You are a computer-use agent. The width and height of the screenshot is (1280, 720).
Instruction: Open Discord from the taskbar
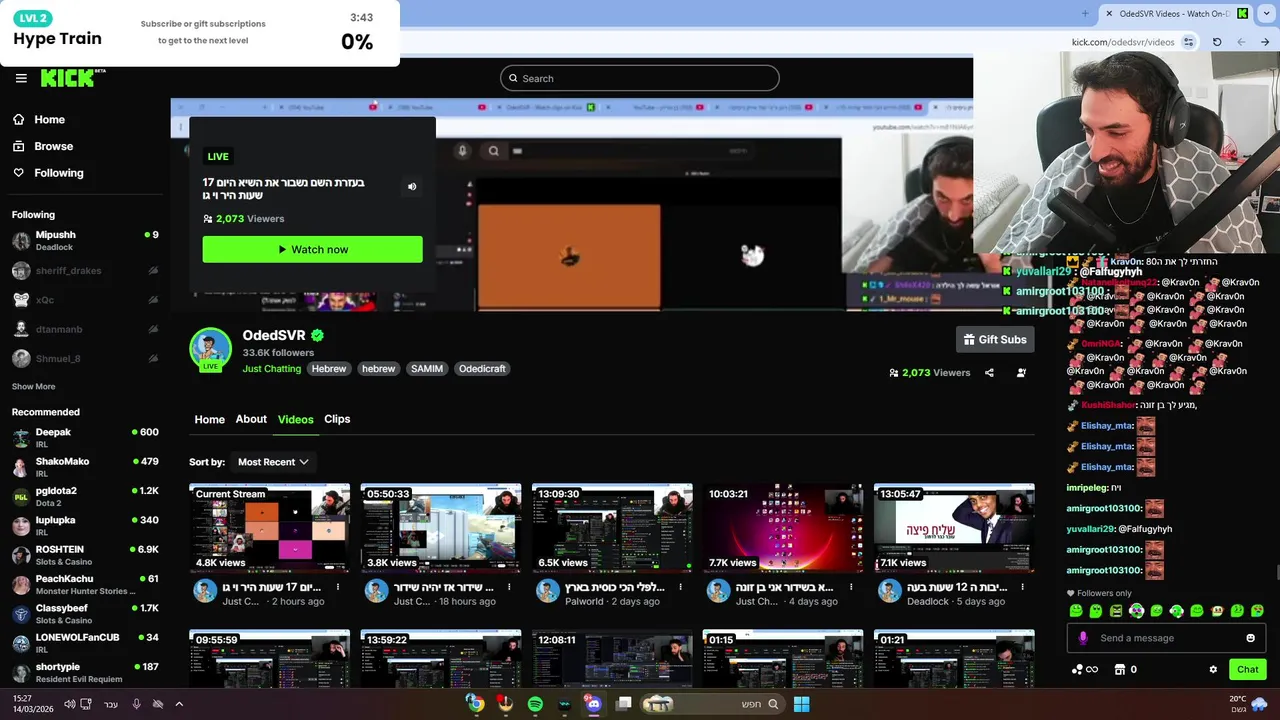pos(593,704)
